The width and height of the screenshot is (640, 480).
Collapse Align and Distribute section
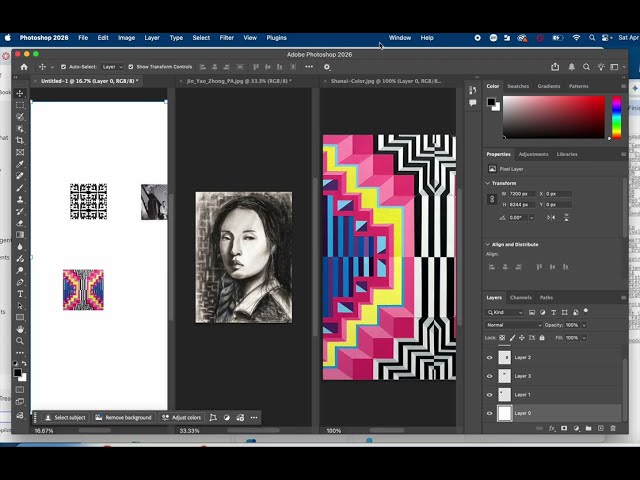click(487, 244)
